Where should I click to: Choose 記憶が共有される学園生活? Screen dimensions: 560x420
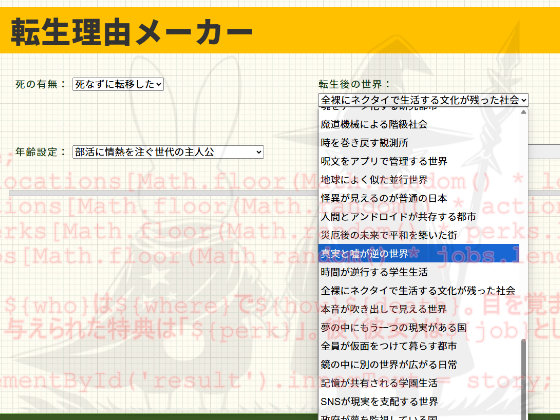tap(419, 383)
